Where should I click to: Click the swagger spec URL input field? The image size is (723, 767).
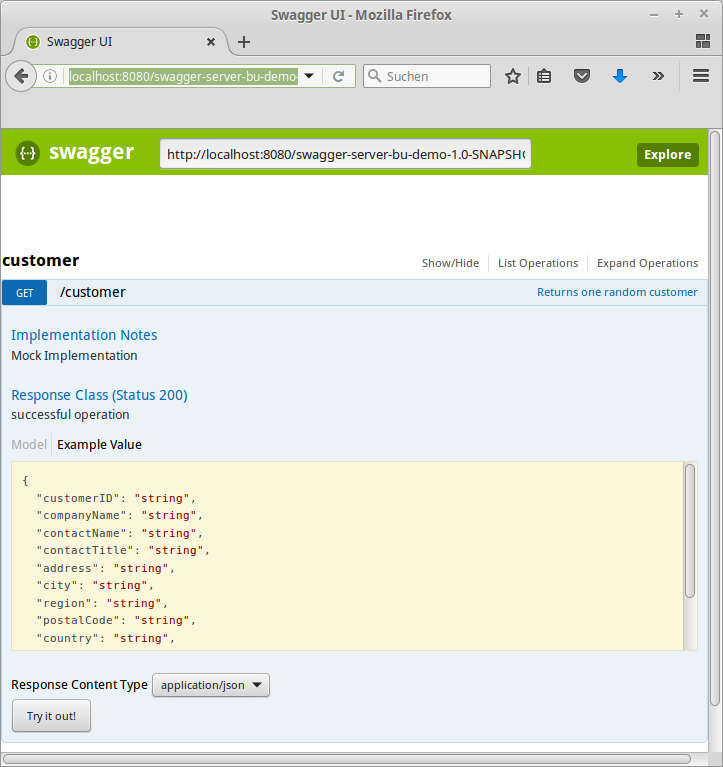[x=345, y=154]
